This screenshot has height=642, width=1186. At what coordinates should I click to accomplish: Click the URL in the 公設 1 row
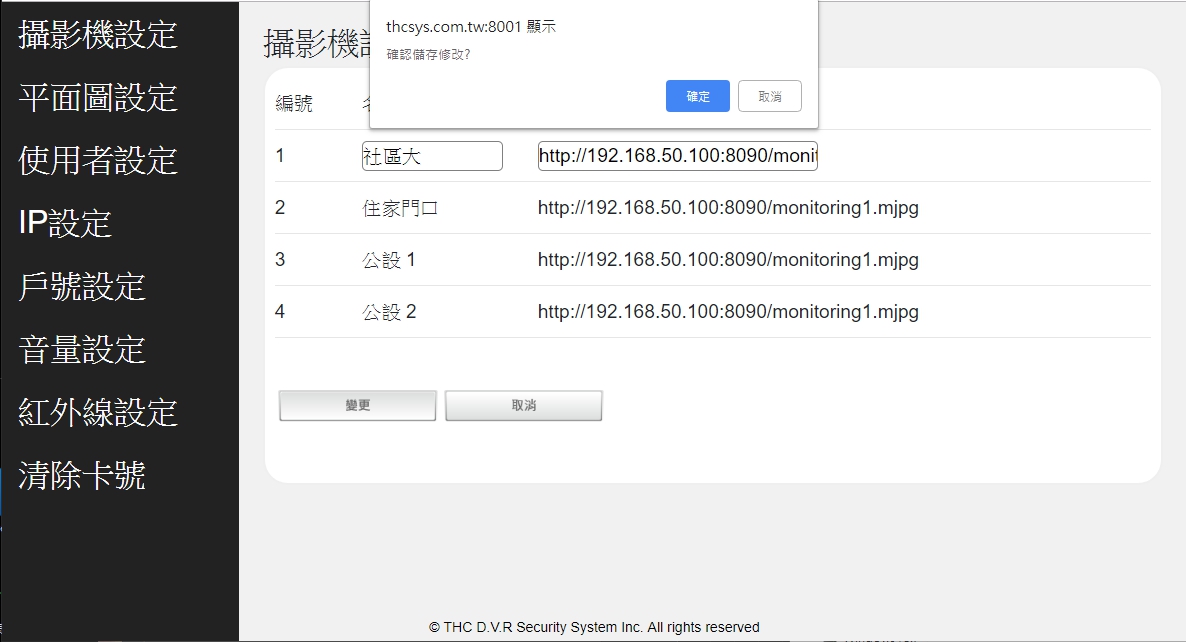pyautogui.click(x=727, y=260)
